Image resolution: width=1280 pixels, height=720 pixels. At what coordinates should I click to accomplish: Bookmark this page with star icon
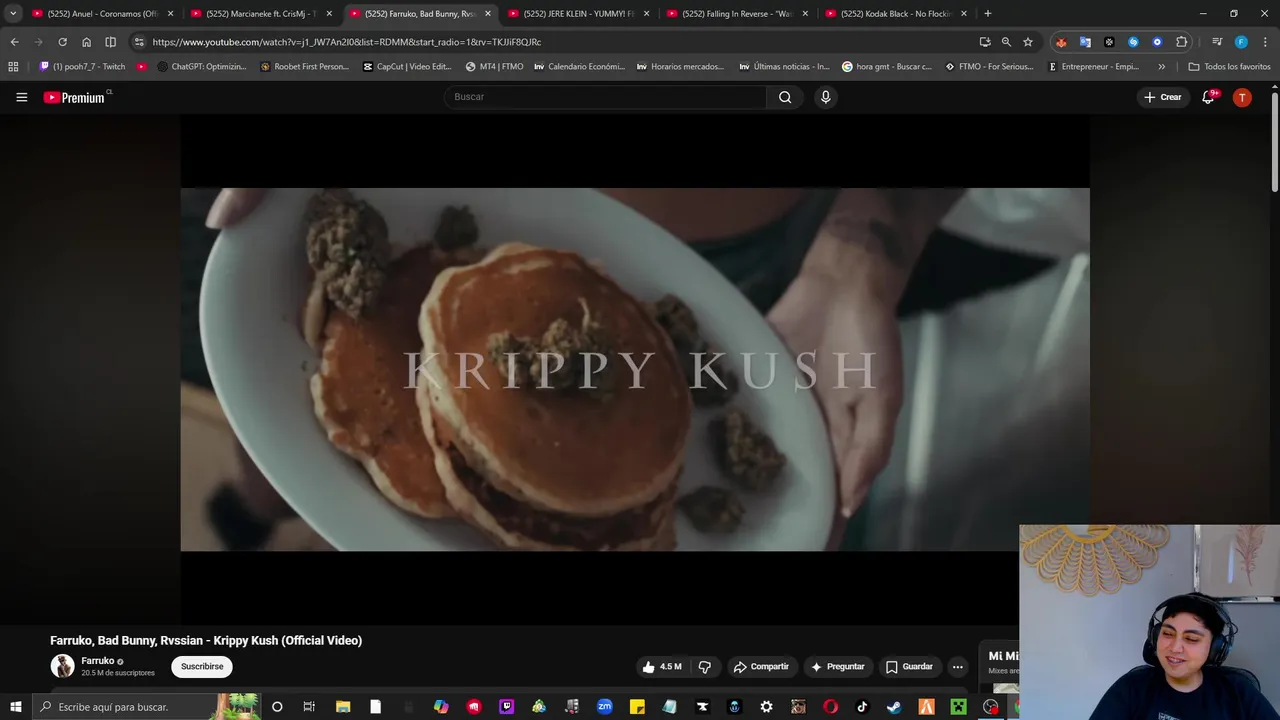(x=1028, y=42)
